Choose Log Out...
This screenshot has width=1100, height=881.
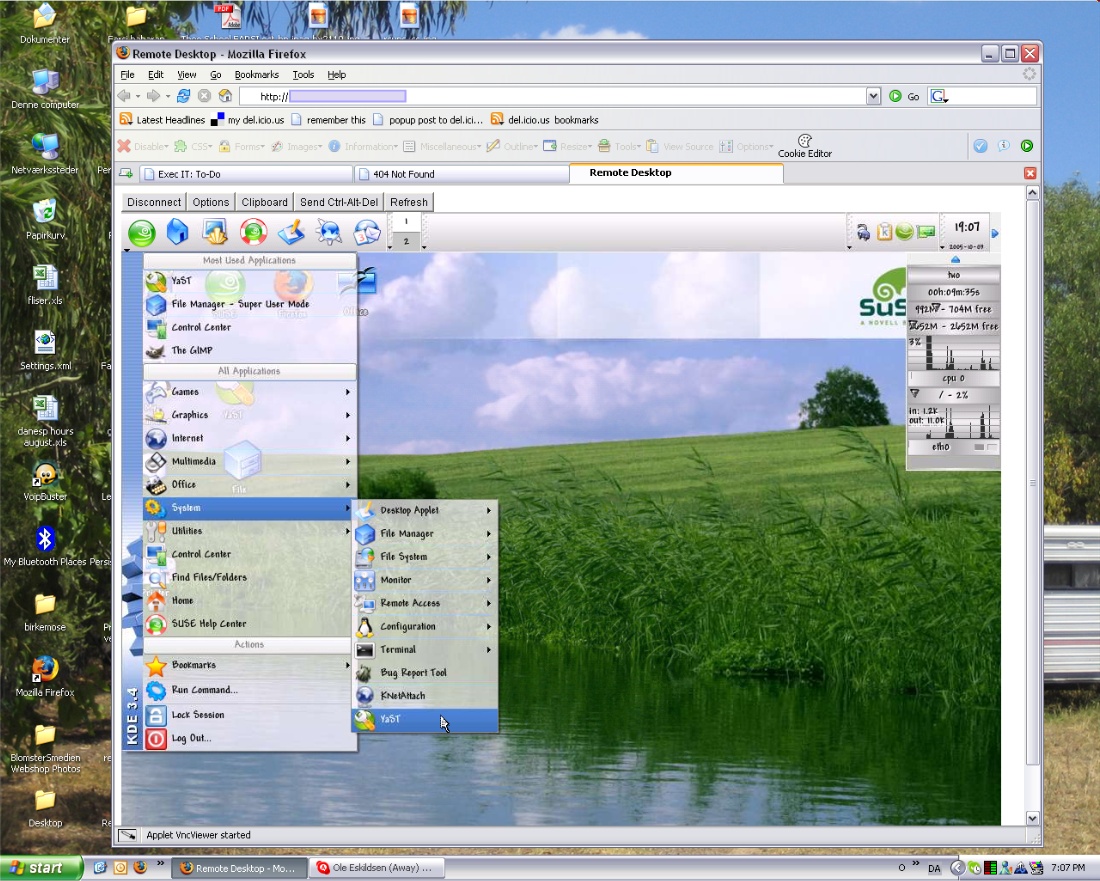pyautogui.click(x=249, y=739)
